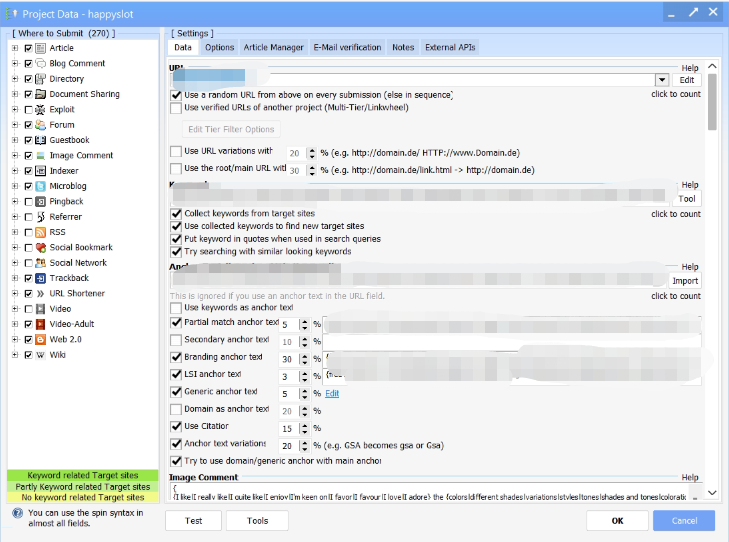The height and width of the screenshot is (542, 729).
Task: Click the Directory category icon
Action: point(41,79)
